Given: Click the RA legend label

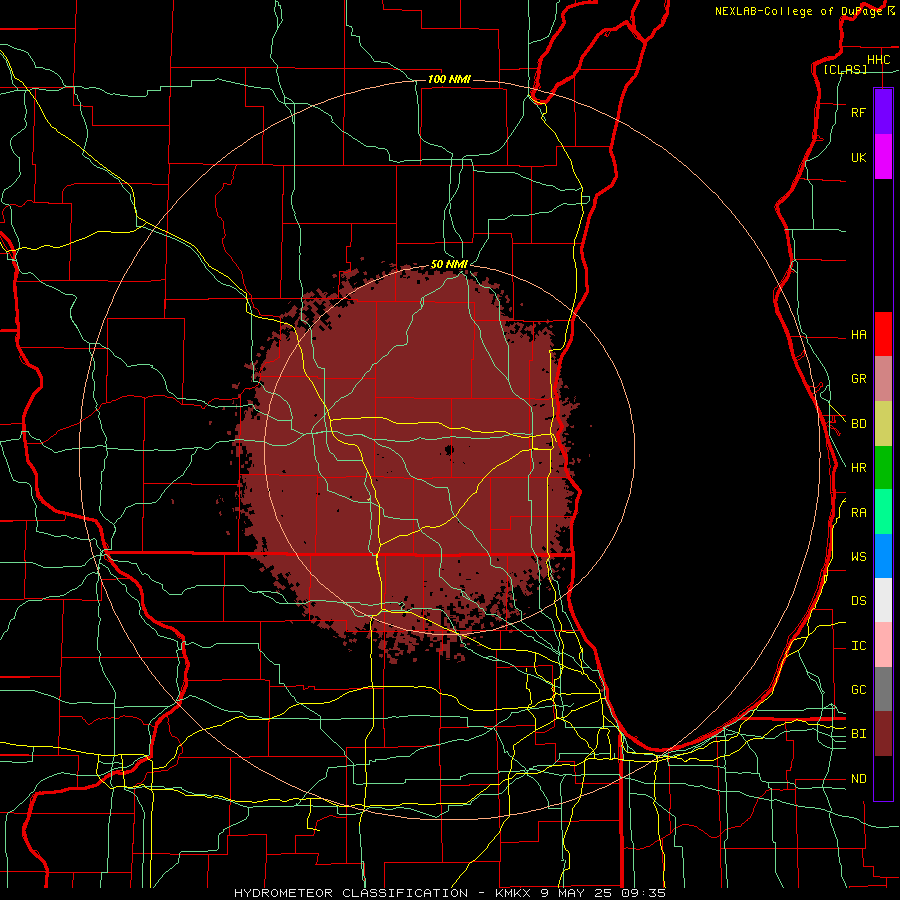Looking at the screenshot, I should [x=858, y=513].
